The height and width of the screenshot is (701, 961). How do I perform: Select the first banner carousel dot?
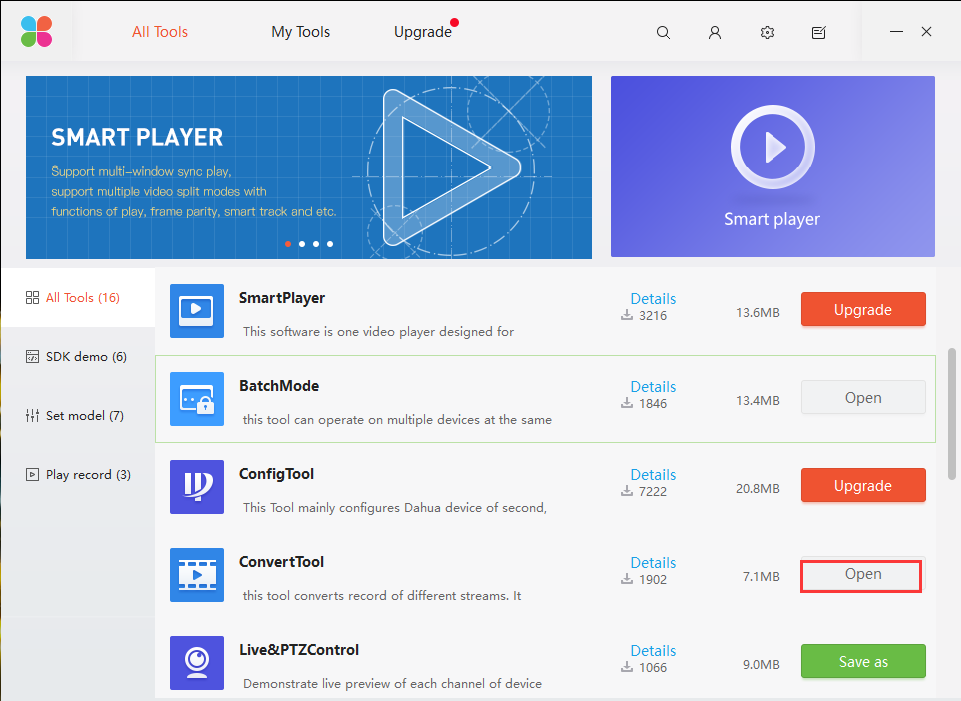(x=288, y=244)
